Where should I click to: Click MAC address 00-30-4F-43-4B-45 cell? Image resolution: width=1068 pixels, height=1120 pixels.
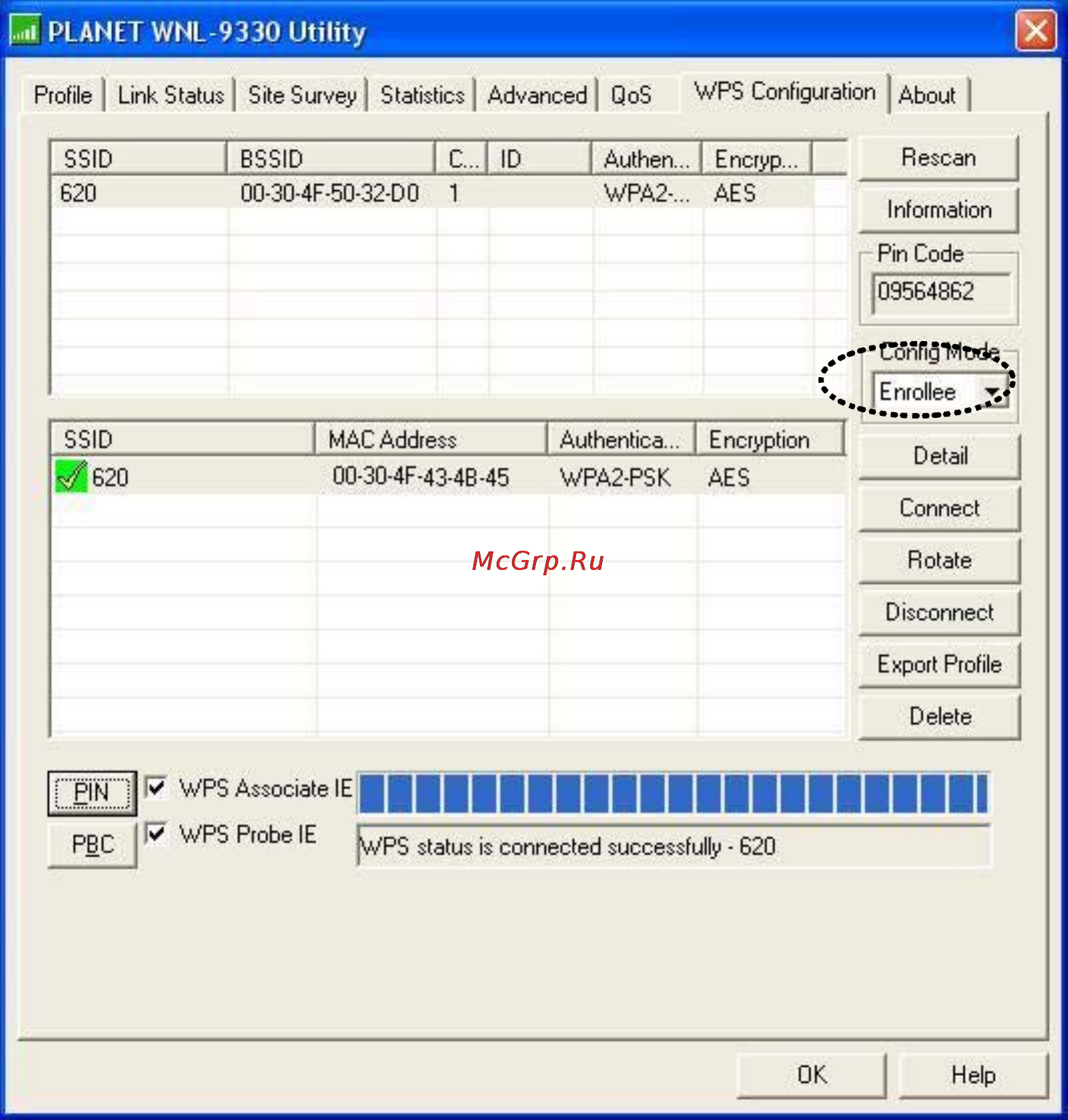(x=421, y=477)
